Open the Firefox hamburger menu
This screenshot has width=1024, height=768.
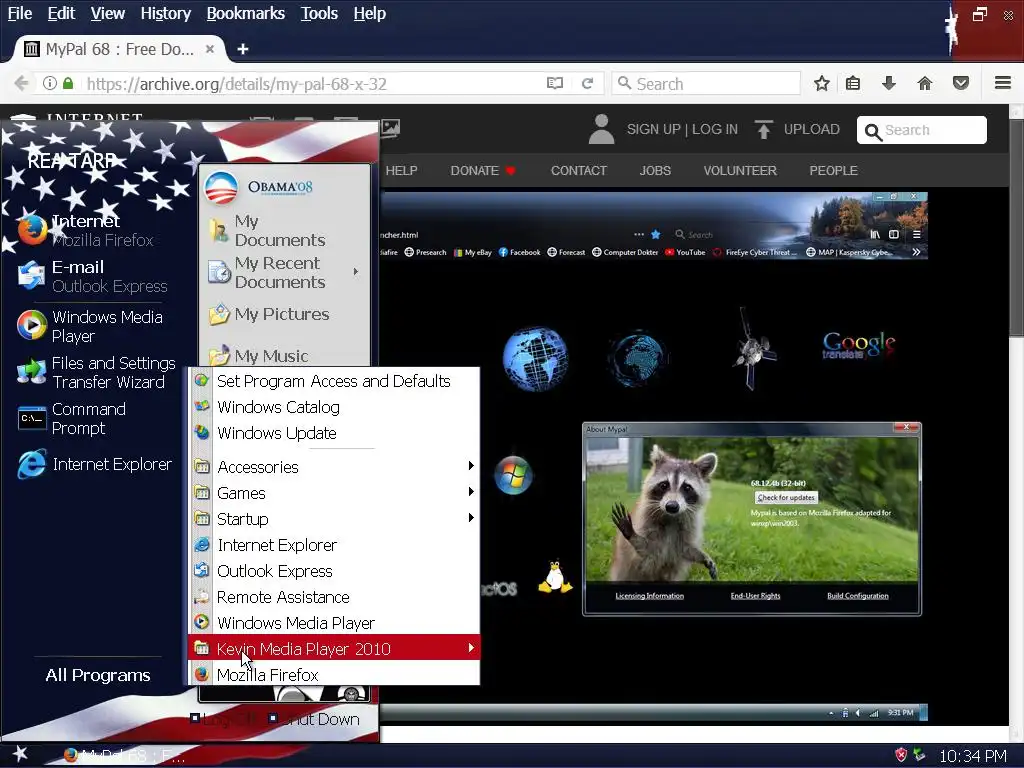(1003, 83)
